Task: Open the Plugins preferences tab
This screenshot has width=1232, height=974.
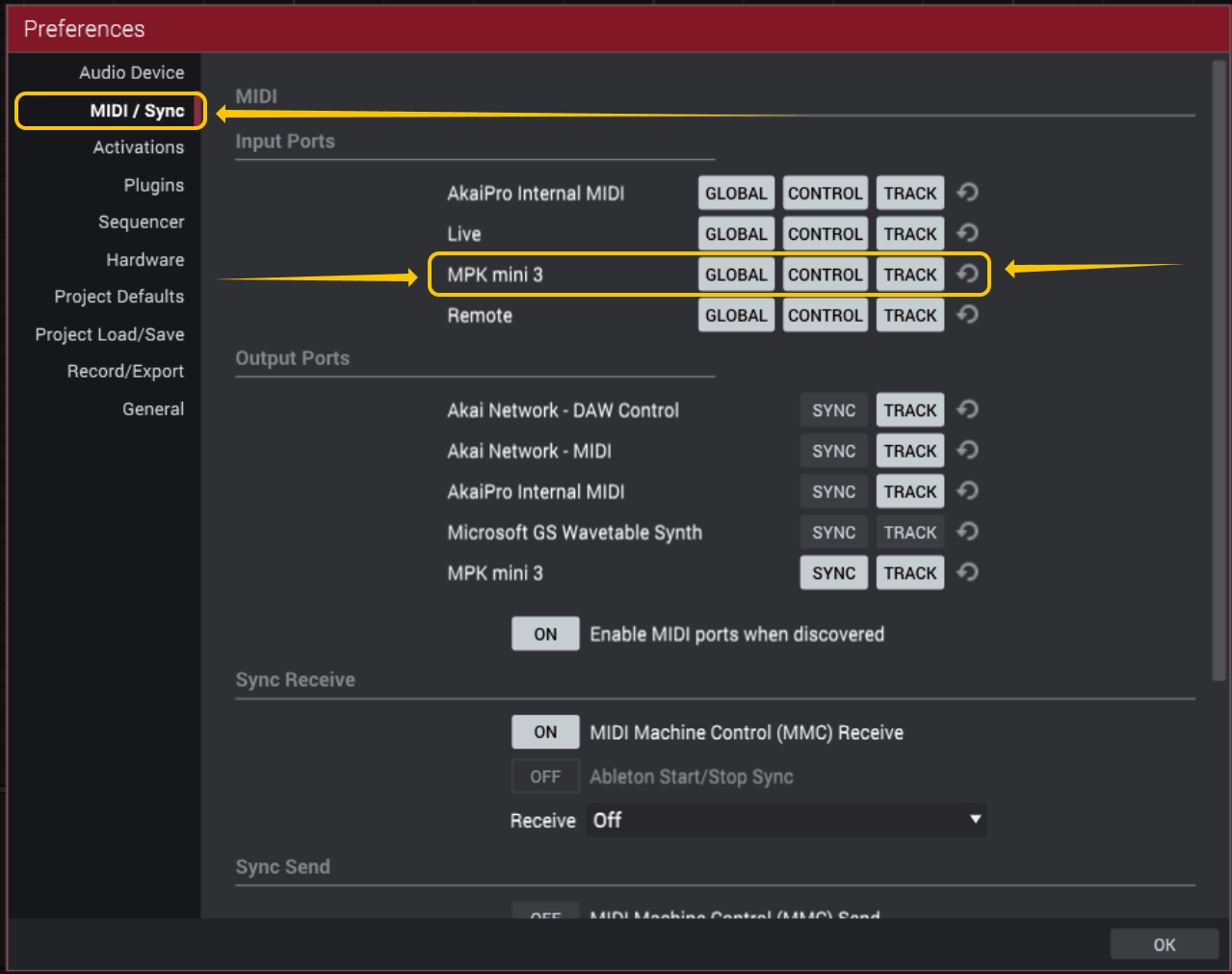Action: click(153, 185)
